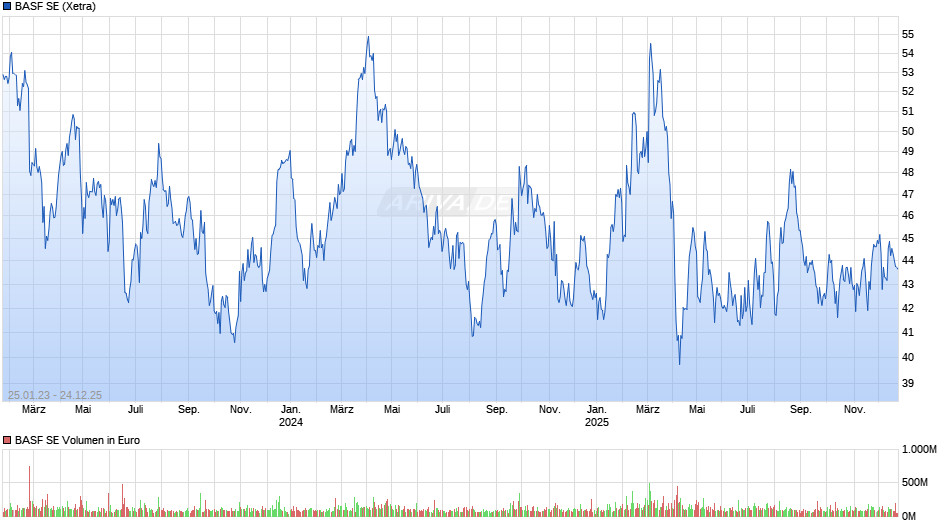This screenshot has width=940, height=526.
Task: Click the 'Jan. 2024' axis label
Action: pyautogui.click(x=291, y=416)
